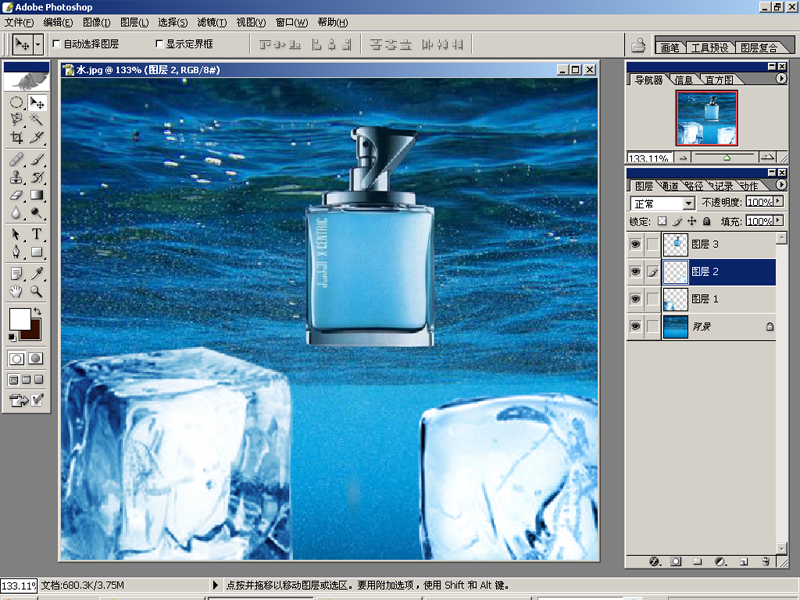
Task: Select the Notes tool
Action: click(16, 274)
